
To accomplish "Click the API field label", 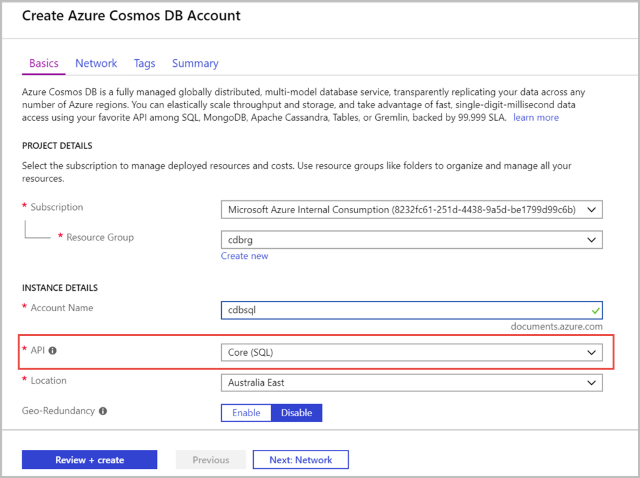I will click(38, 350).
